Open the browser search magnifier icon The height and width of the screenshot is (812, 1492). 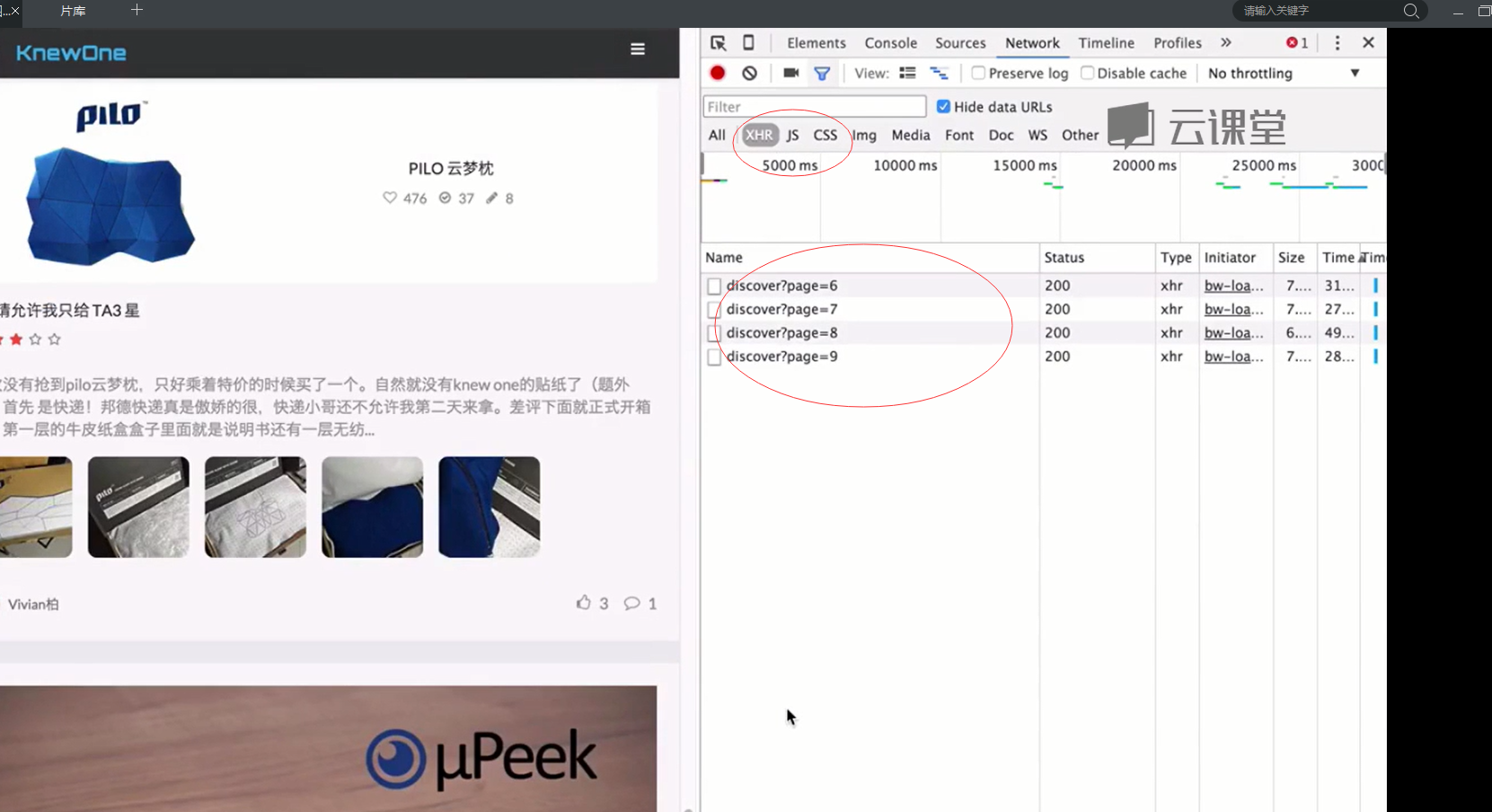[x=1411, y=11]
